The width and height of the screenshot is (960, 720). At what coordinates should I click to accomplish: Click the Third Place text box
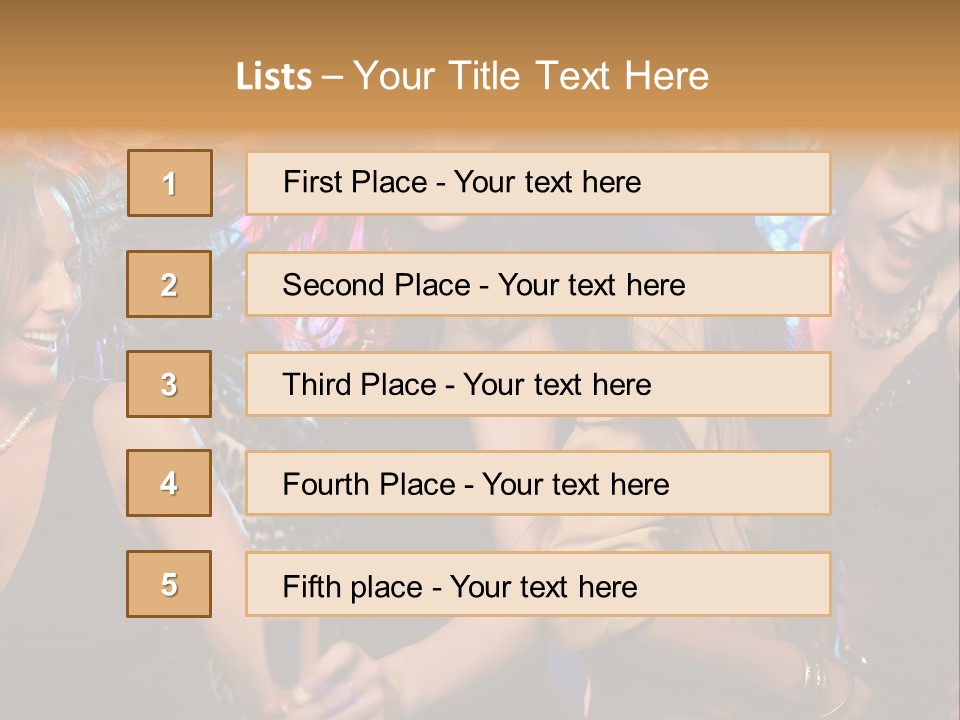tap(538, 384)
